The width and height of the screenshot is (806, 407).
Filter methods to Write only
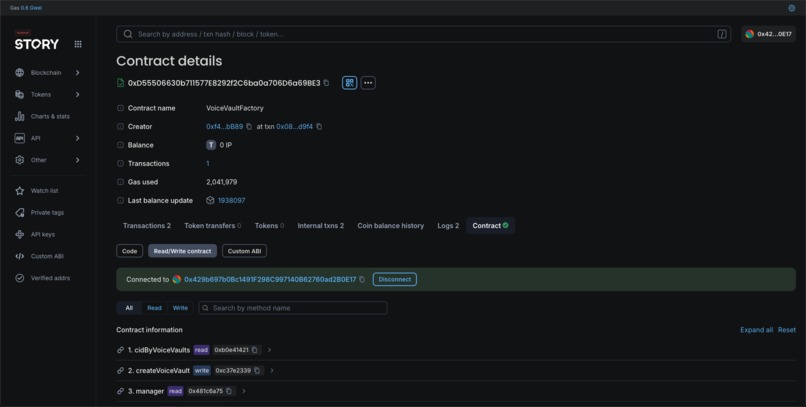point(180,308)
